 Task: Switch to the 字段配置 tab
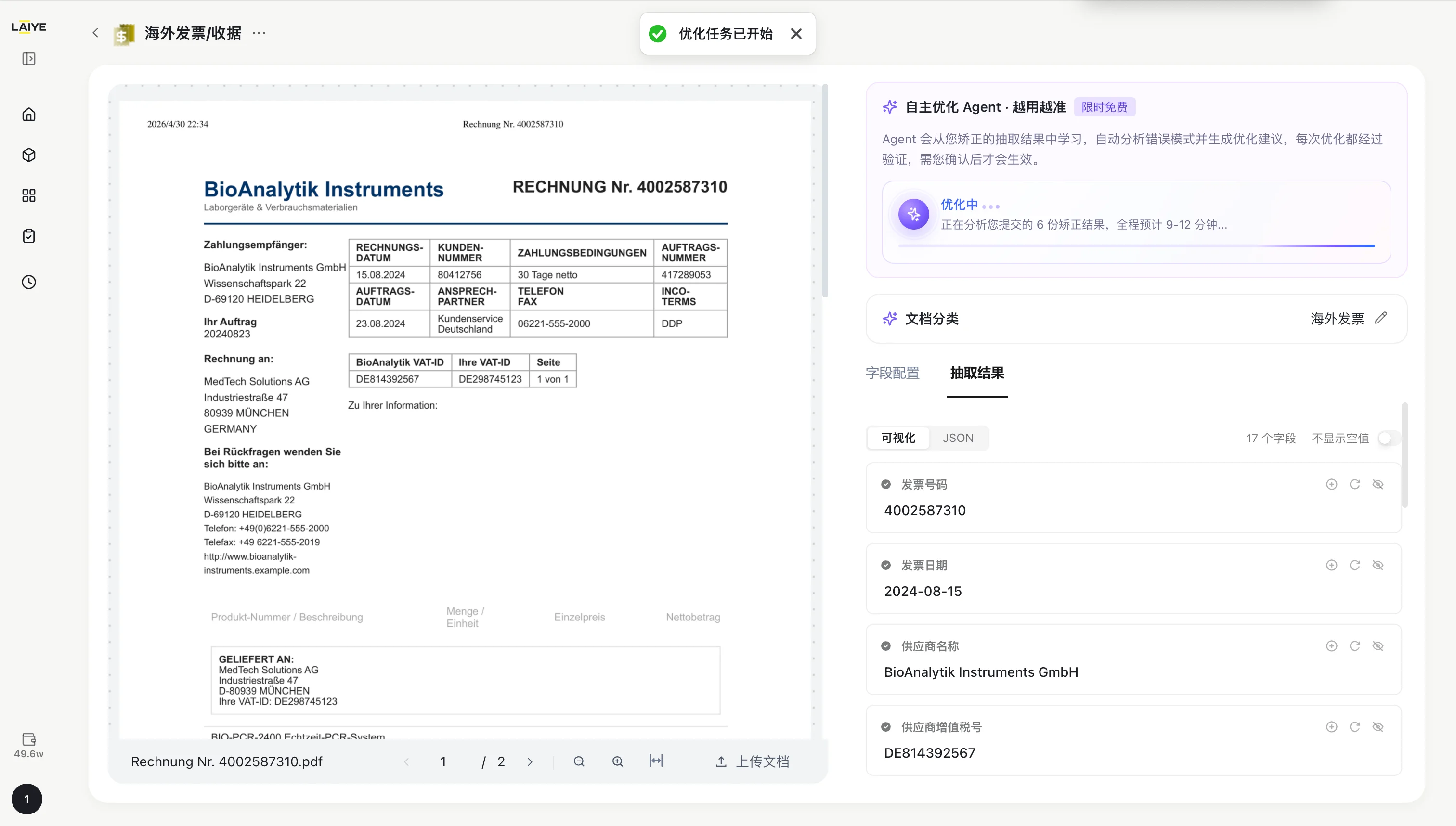[x=893, y=373]
